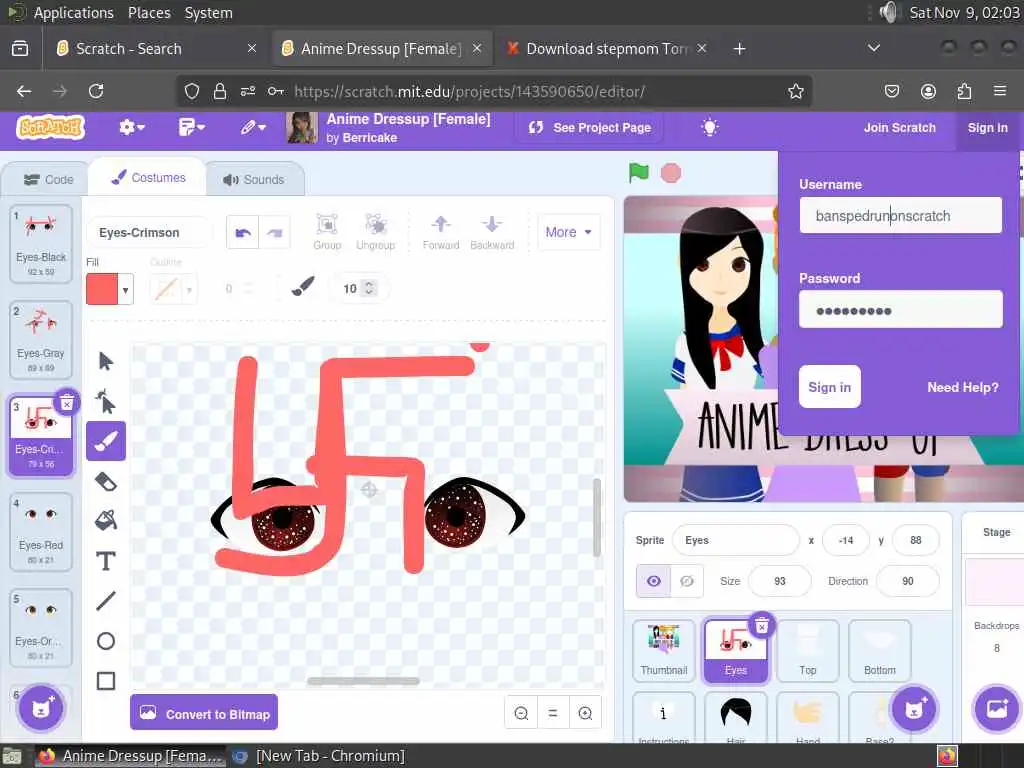Click the Ungroup icon

coord(376,232)
